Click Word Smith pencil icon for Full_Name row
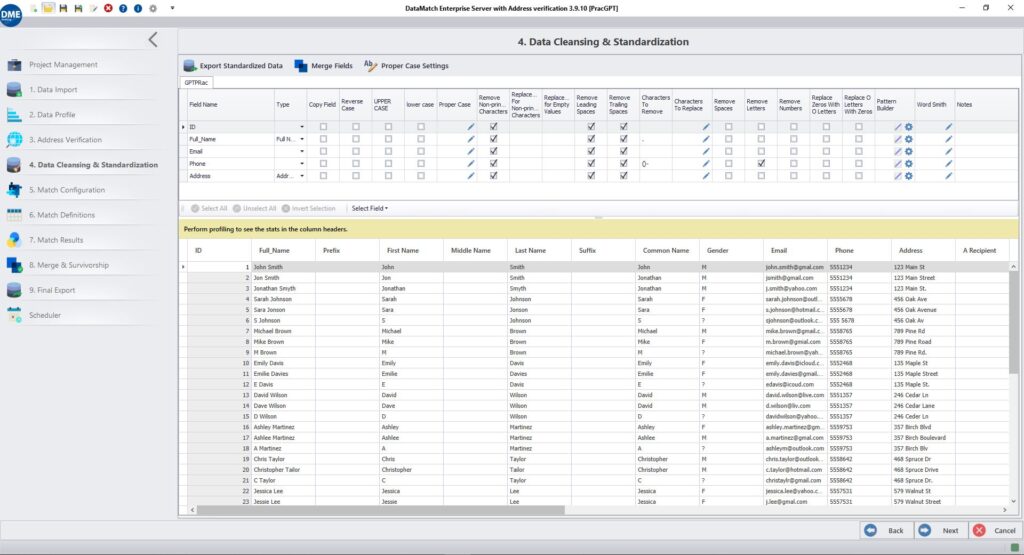Image resolution: width=1024 pixels, height=555 pixels. tap(948, 139)
